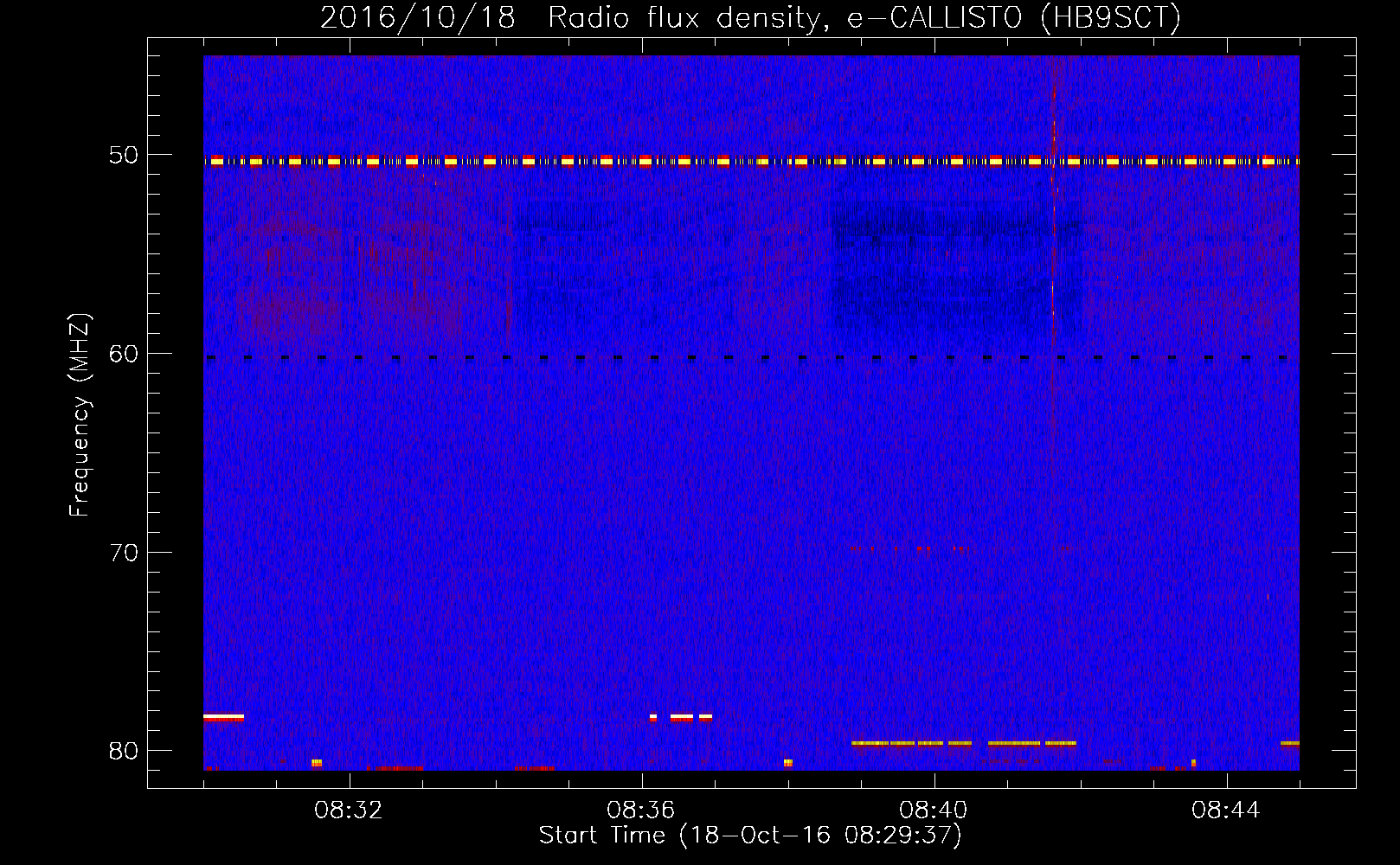Image resolution: width=1400 pixels, height=865 pixels.
Task: Click the 50 MHz frequency tick label
Action: click(x=124, y=155)
